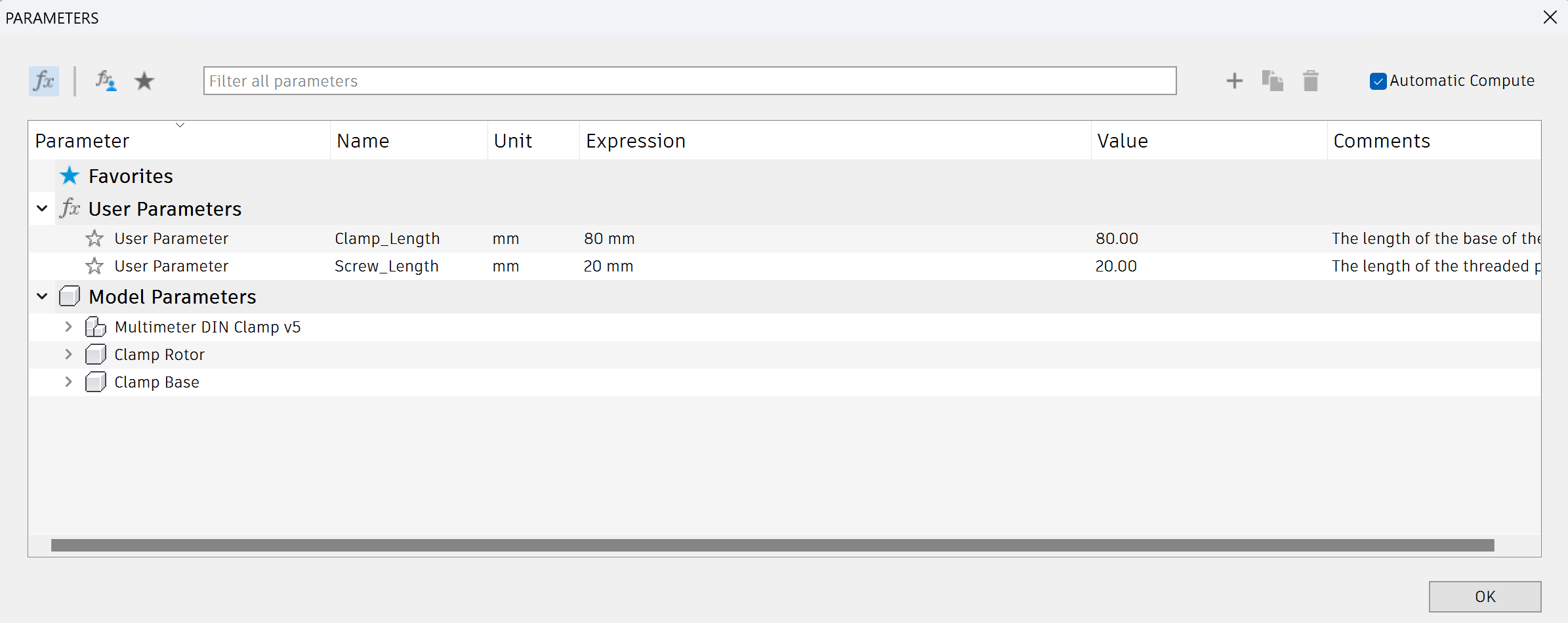Viewport: 1568px width, 623px height.
Task: Click the horizontal scrollbar thumb
Action: point(773,545)
